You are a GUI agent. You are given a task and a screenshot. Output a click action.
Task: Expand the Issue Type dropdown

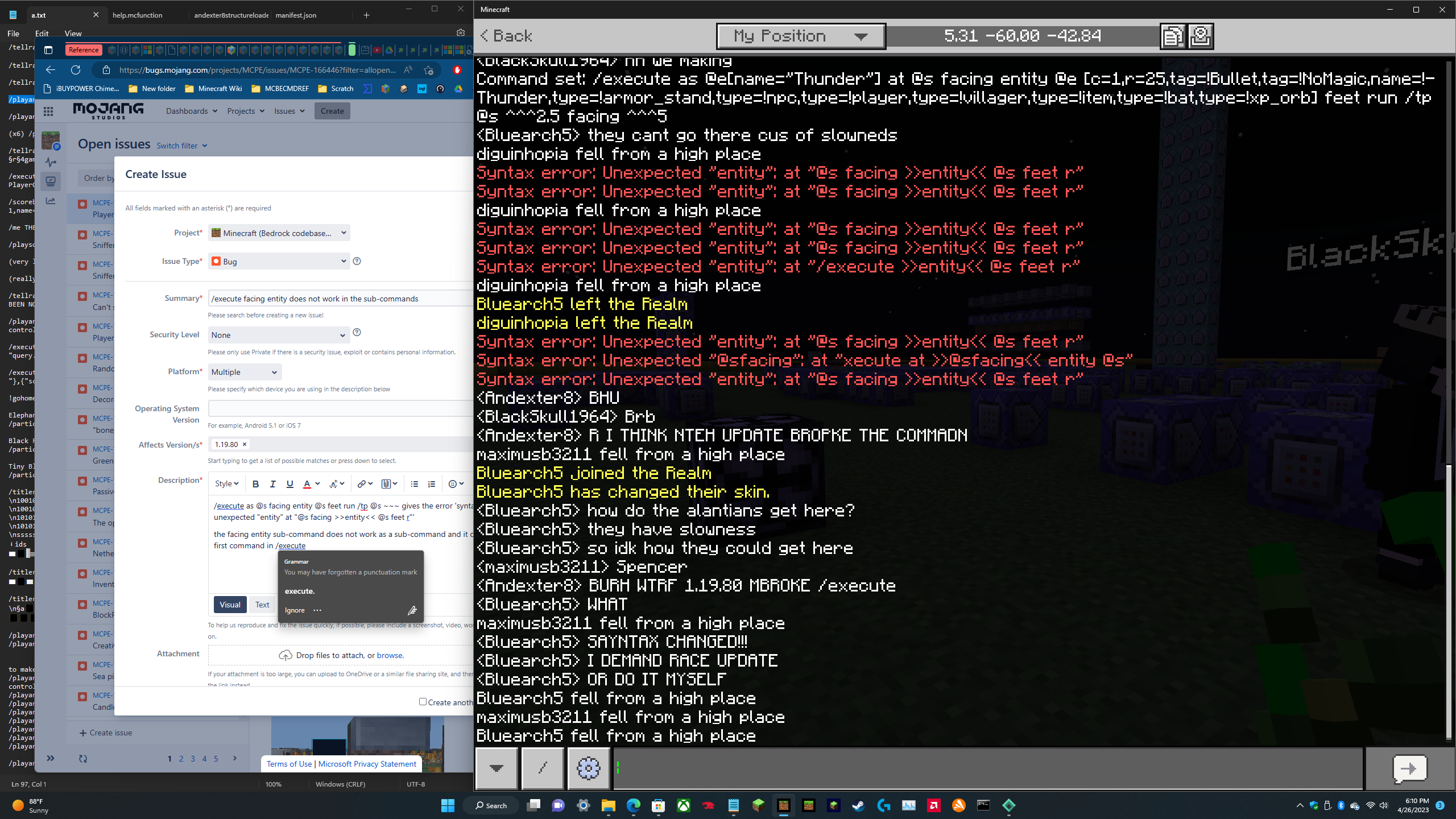tap(279, 262)
